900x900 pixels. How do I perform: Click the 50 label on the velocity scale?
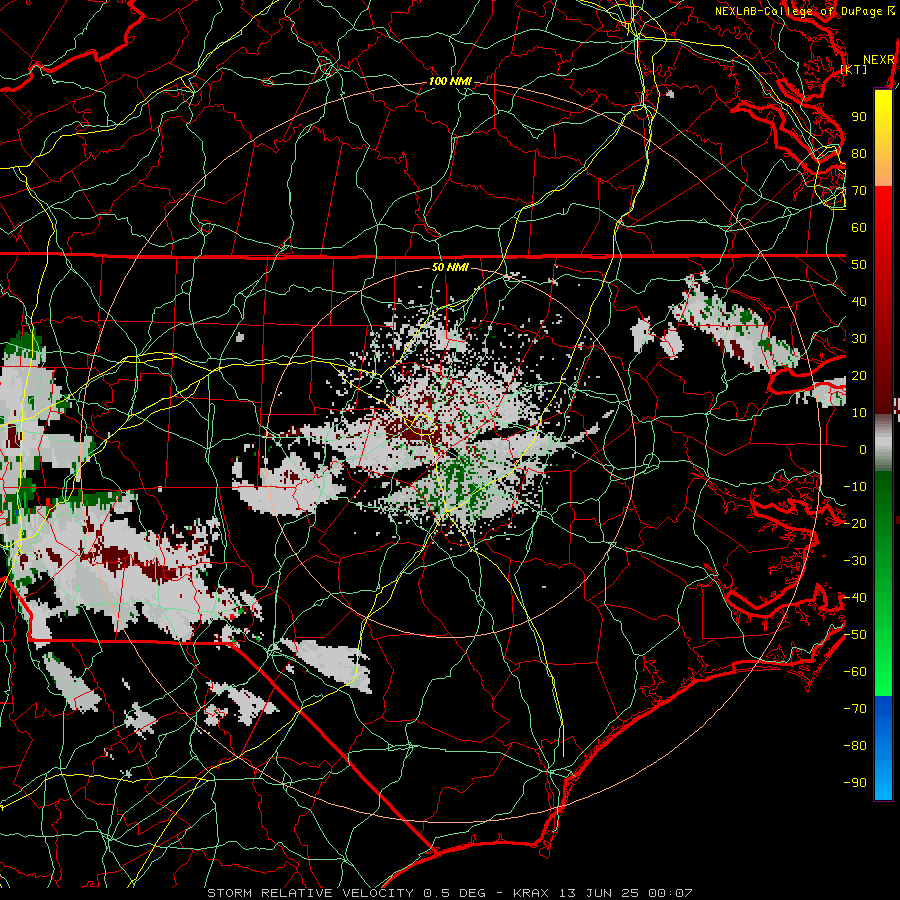859,265
